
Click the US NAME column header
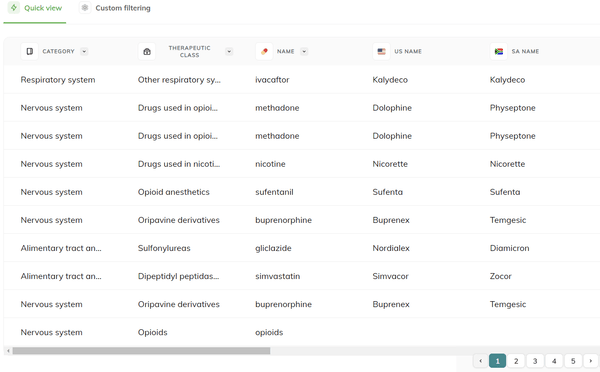click(408, 51)
